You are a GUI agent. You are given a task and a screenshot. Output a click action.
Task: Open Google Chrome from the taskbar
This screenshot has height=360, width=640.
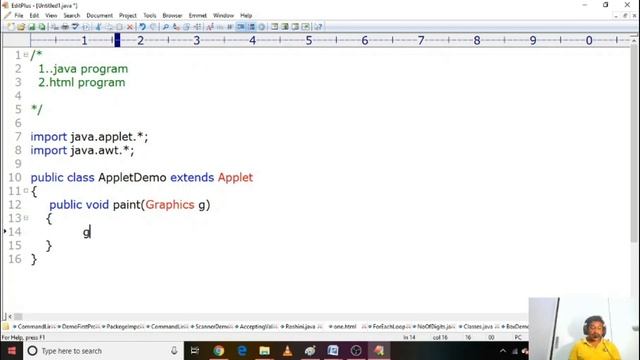219,351
